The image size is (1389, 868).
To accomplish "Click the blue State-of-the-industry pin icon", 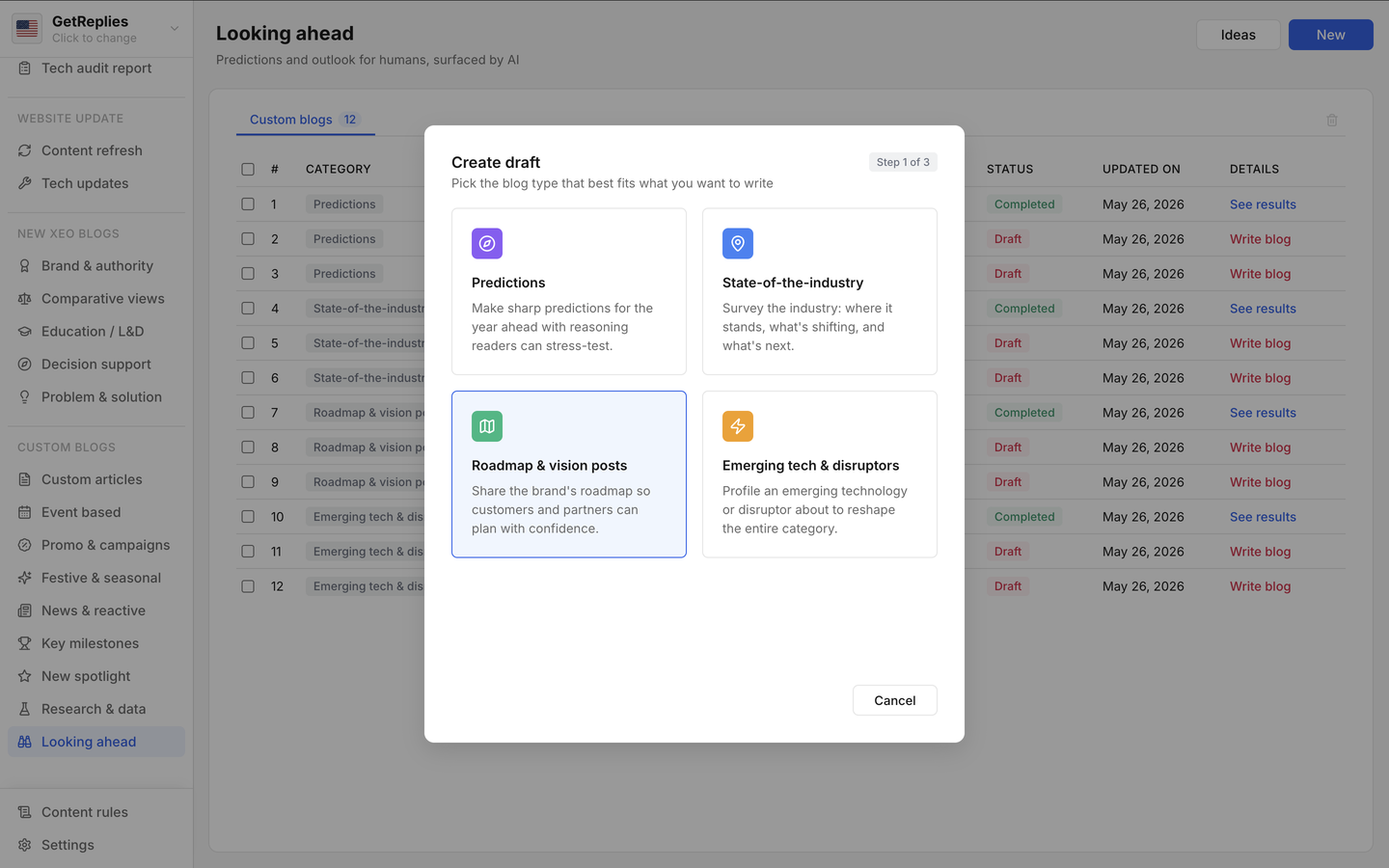I will tap(738, 244).
